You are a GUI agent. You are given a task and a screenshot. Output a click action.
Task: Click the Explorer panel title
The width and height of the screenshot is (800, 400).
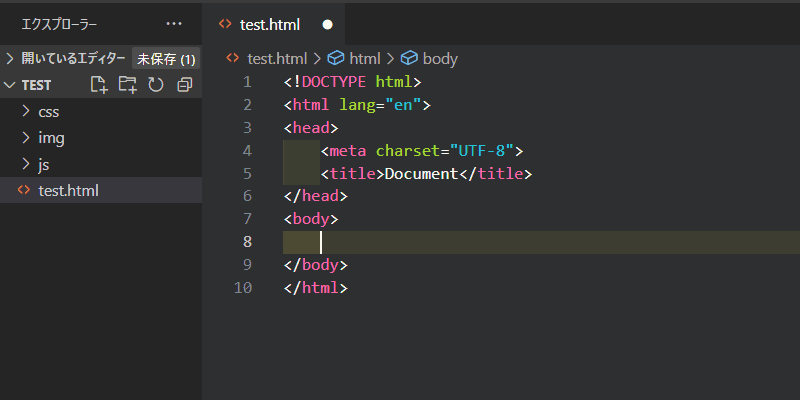point(59,24)
